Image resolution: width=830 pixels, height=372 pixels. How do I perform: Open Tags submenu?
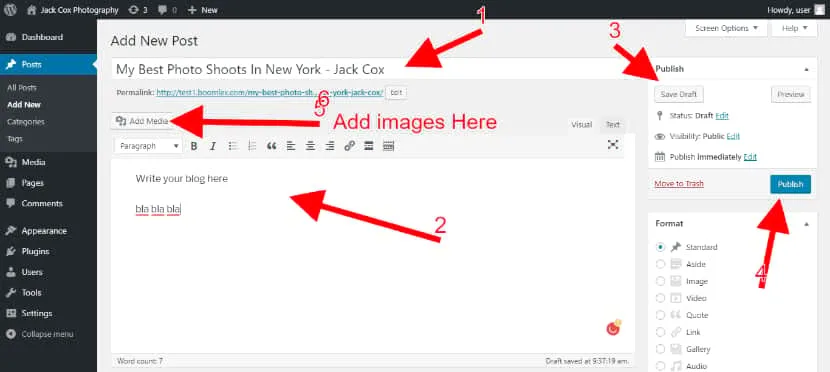pyautogui.click(x=15, y=139)
